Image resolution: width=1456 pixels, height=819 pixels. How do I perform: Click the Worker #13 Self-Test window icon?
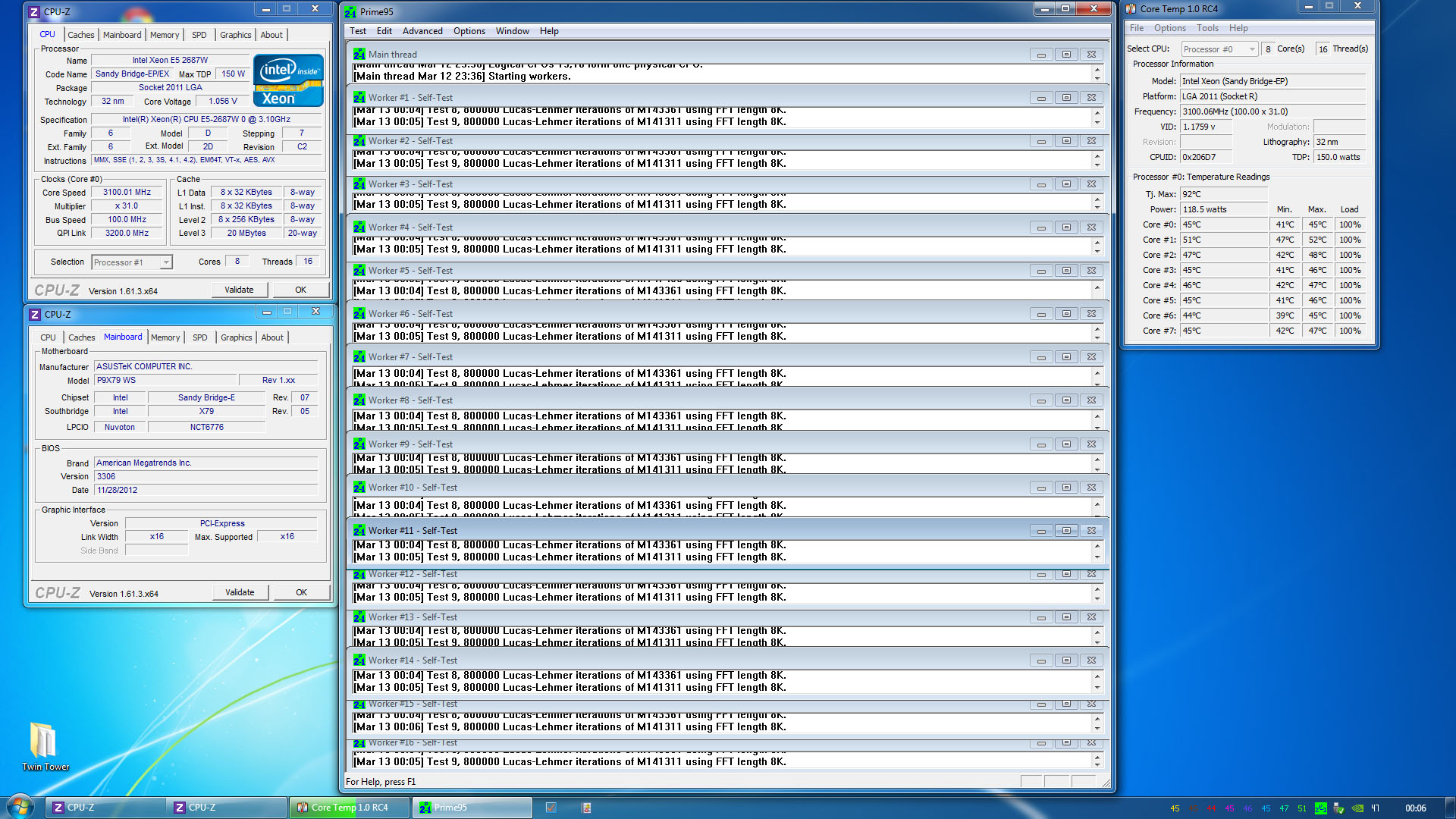click(x=359, y=617)
